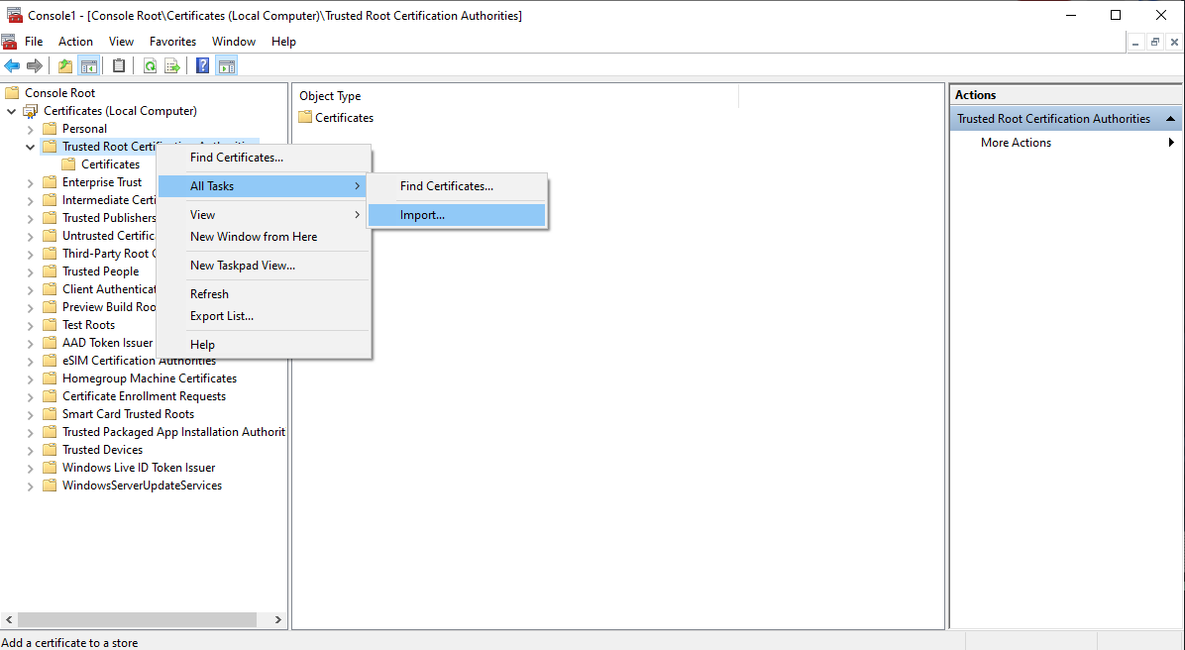Collapse the Certificates (Local Computer) node
Viewport: 1185px width, 650px height.
pyautogui.click(x=11, y=111)
